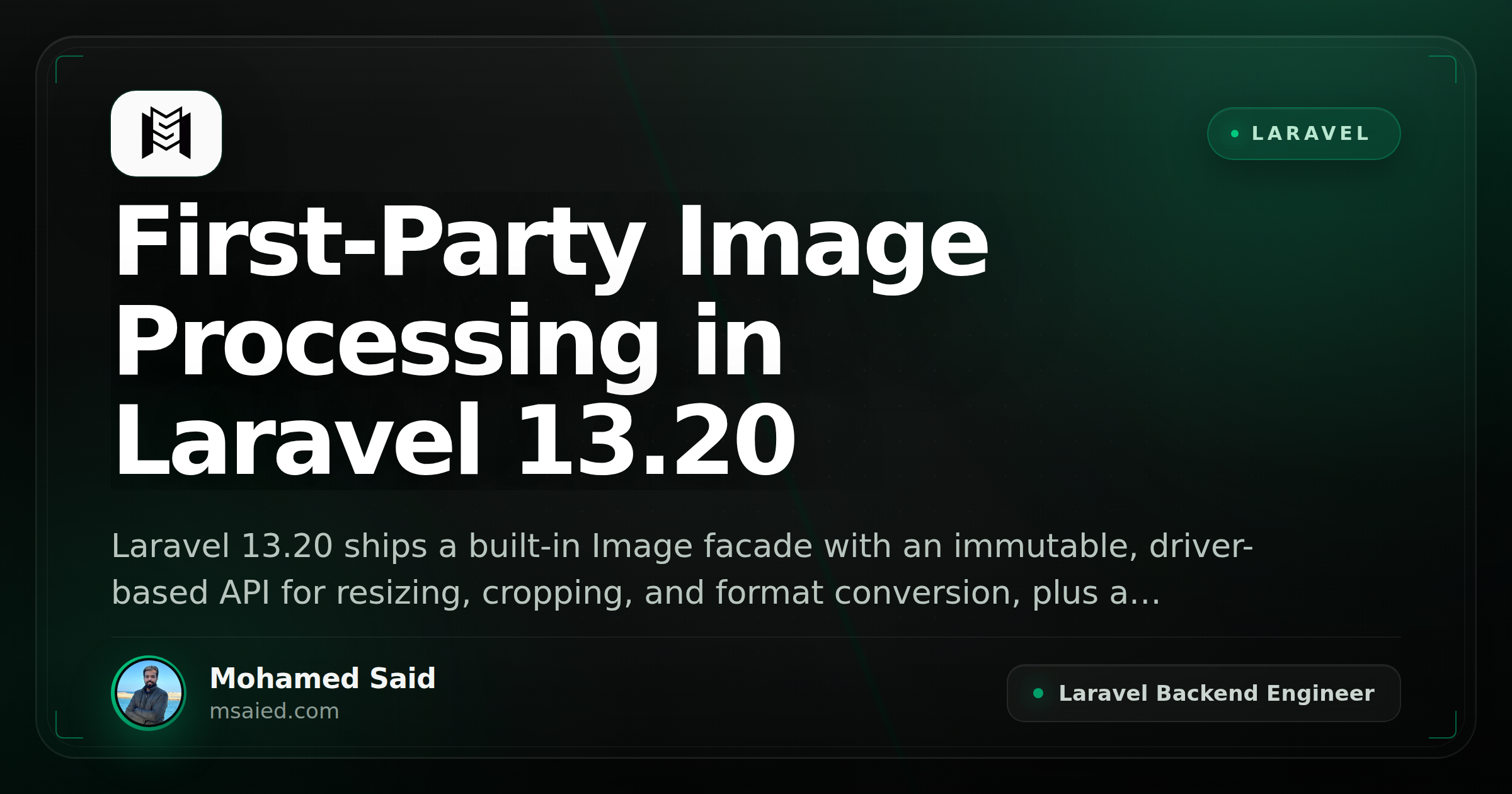
Task: Click the author name Mohamed Said
Action: 323,679
